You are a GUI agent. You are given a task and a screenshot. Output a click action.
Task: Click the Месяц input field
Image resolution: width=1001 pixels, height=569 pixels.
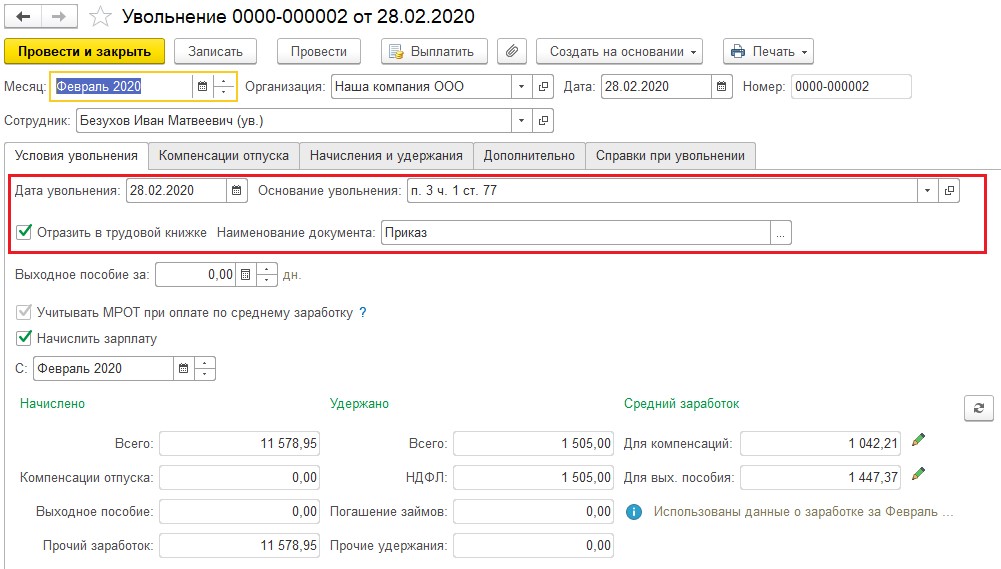[x=123, y=86]
